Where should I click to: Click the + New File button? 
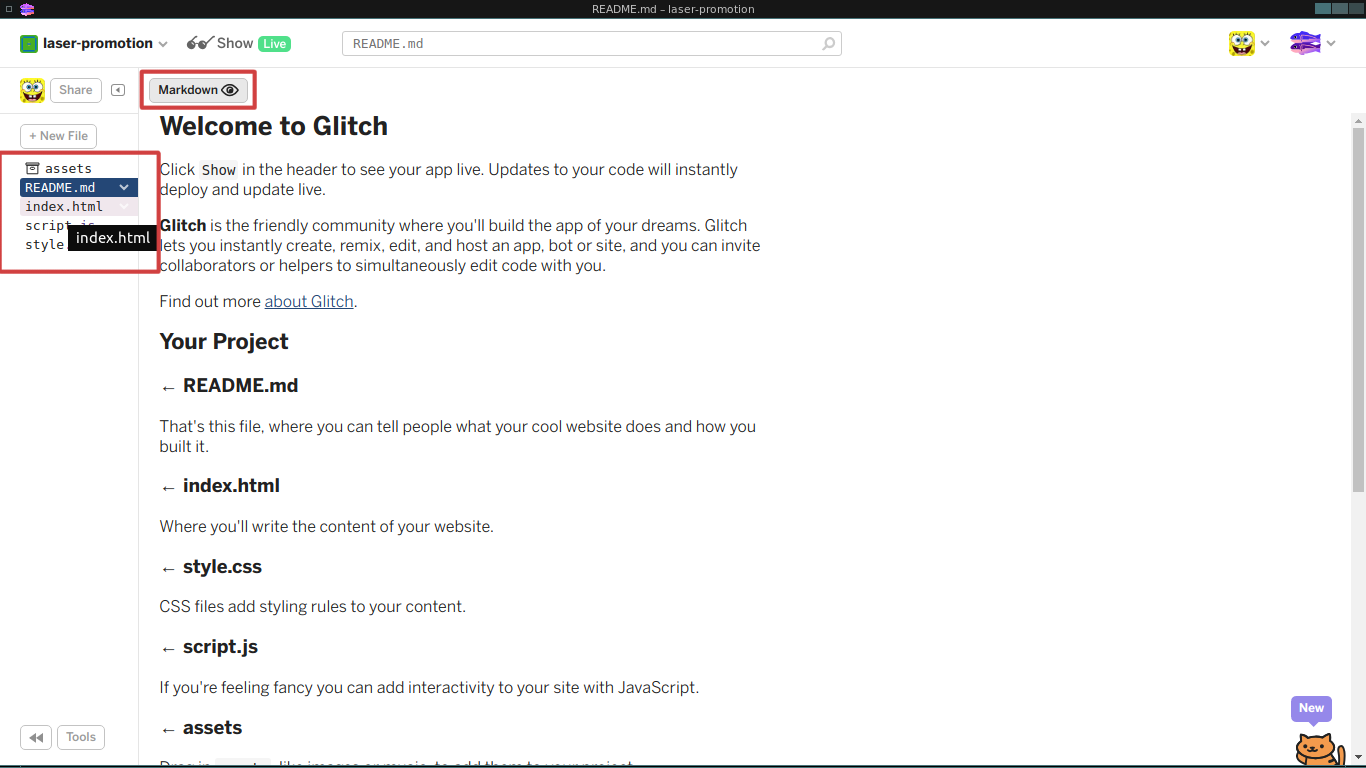pos(58,136)
